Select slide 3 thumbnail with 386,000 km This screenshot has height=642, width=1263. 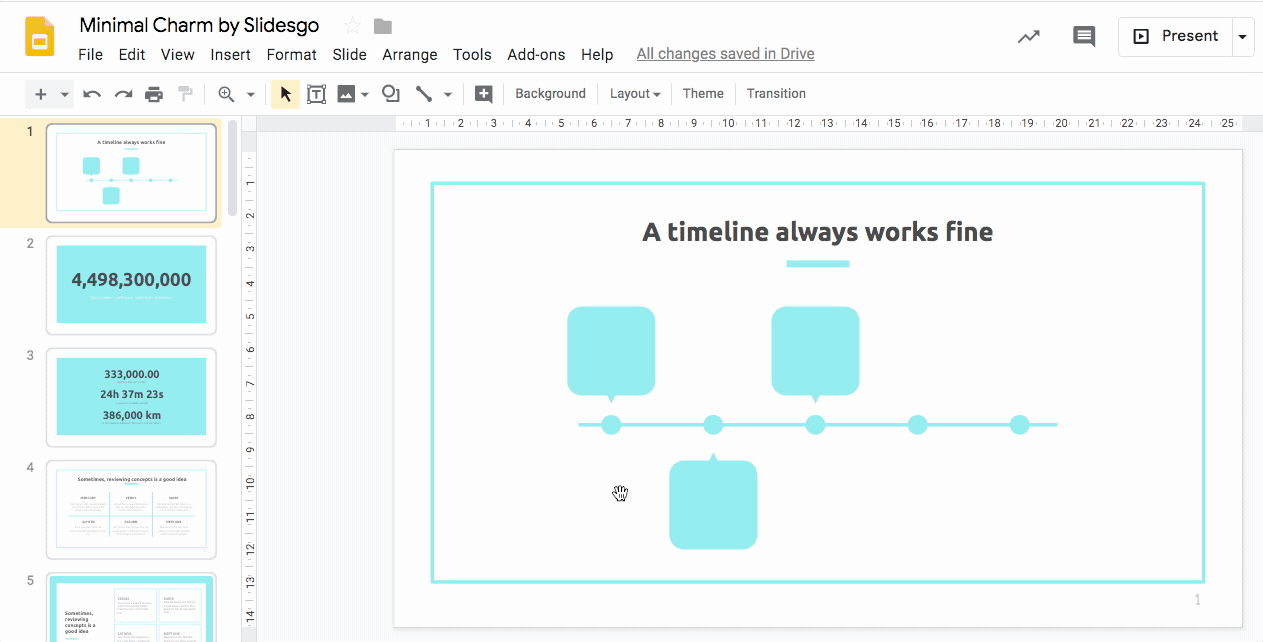click(x=131, y=397)
